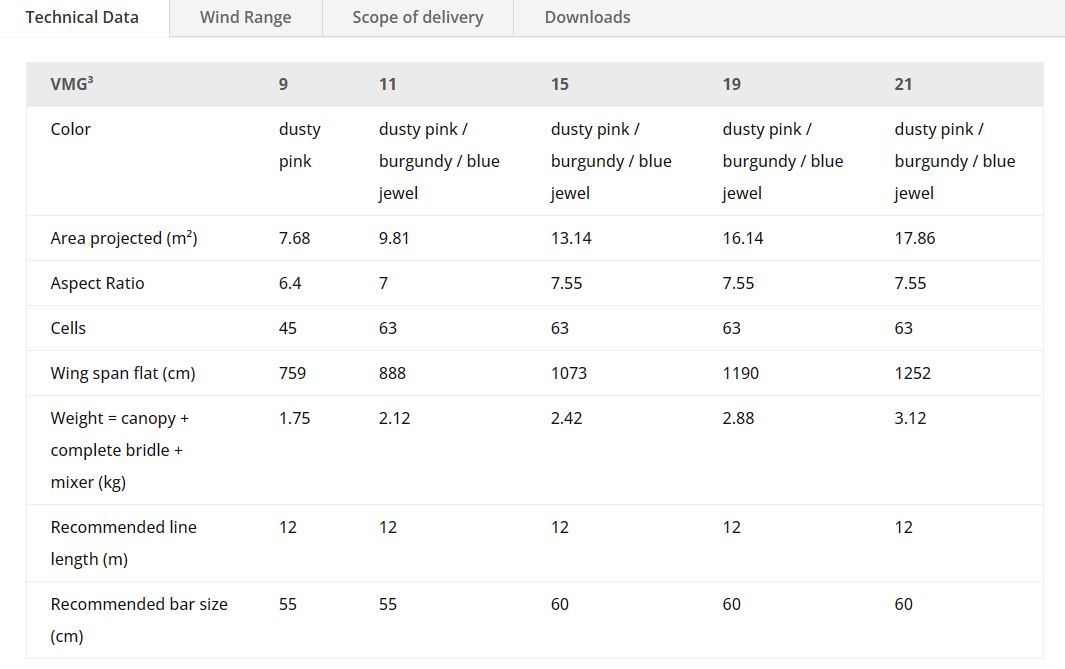Click the Aspect Ratio row label
This screenshot has height=669, width=1065.
97,283
